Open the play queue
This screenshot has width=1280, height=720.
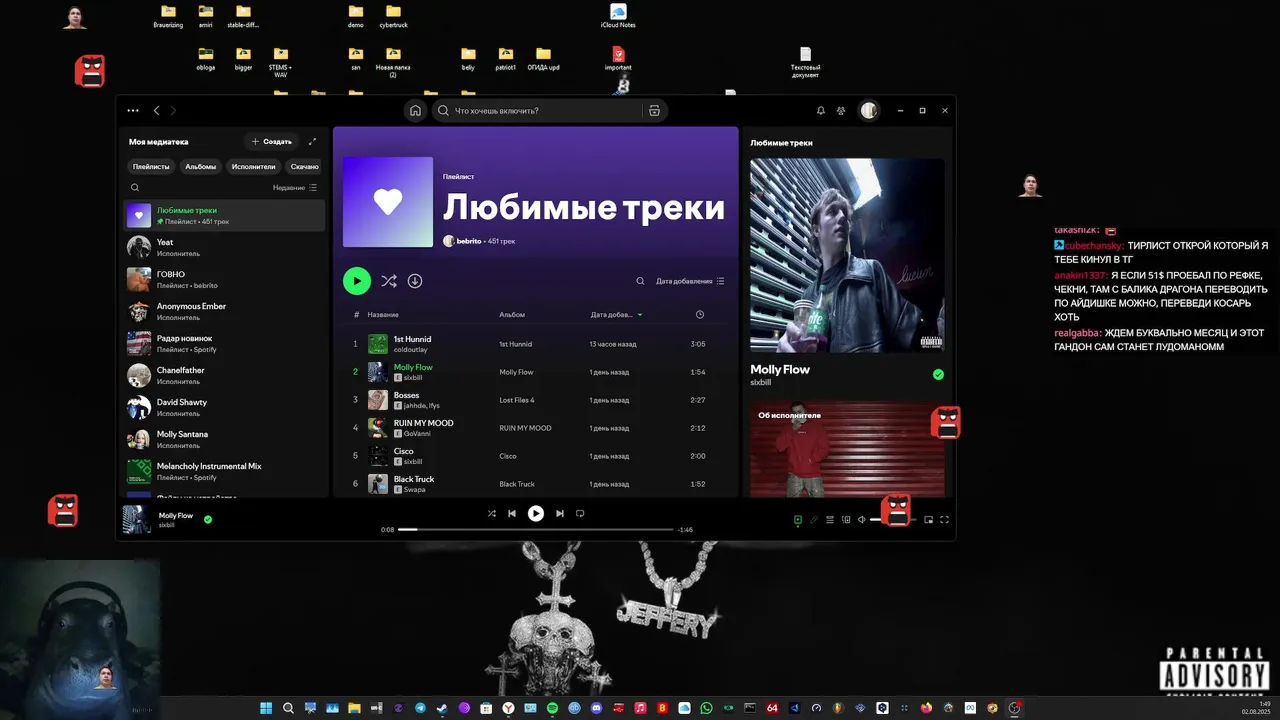pyautogui.click(x=829, y=520)
